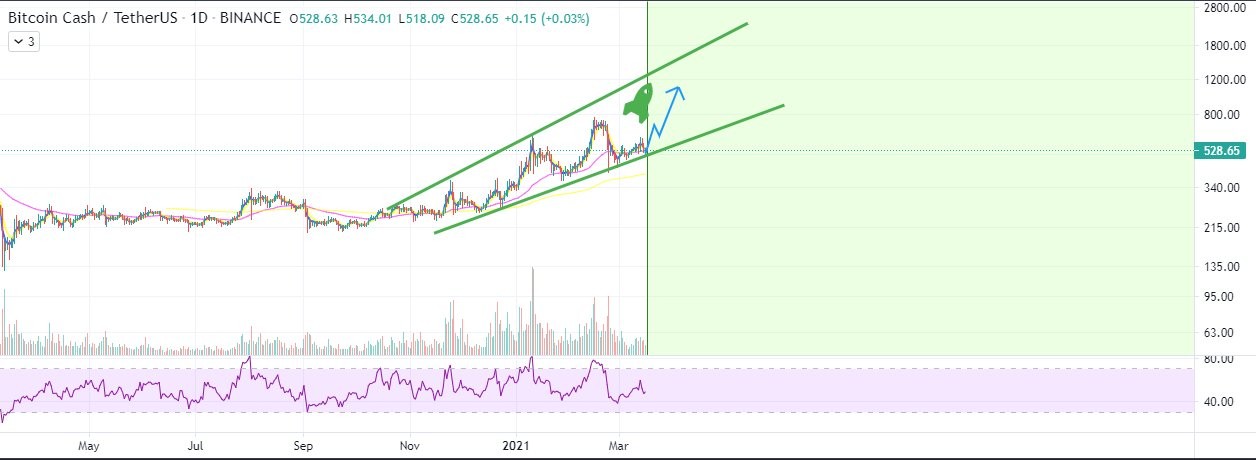Click the Mar label on time axis
Image resolution: width=1256 pixels, height=460 pixels.
coord(620,445)
